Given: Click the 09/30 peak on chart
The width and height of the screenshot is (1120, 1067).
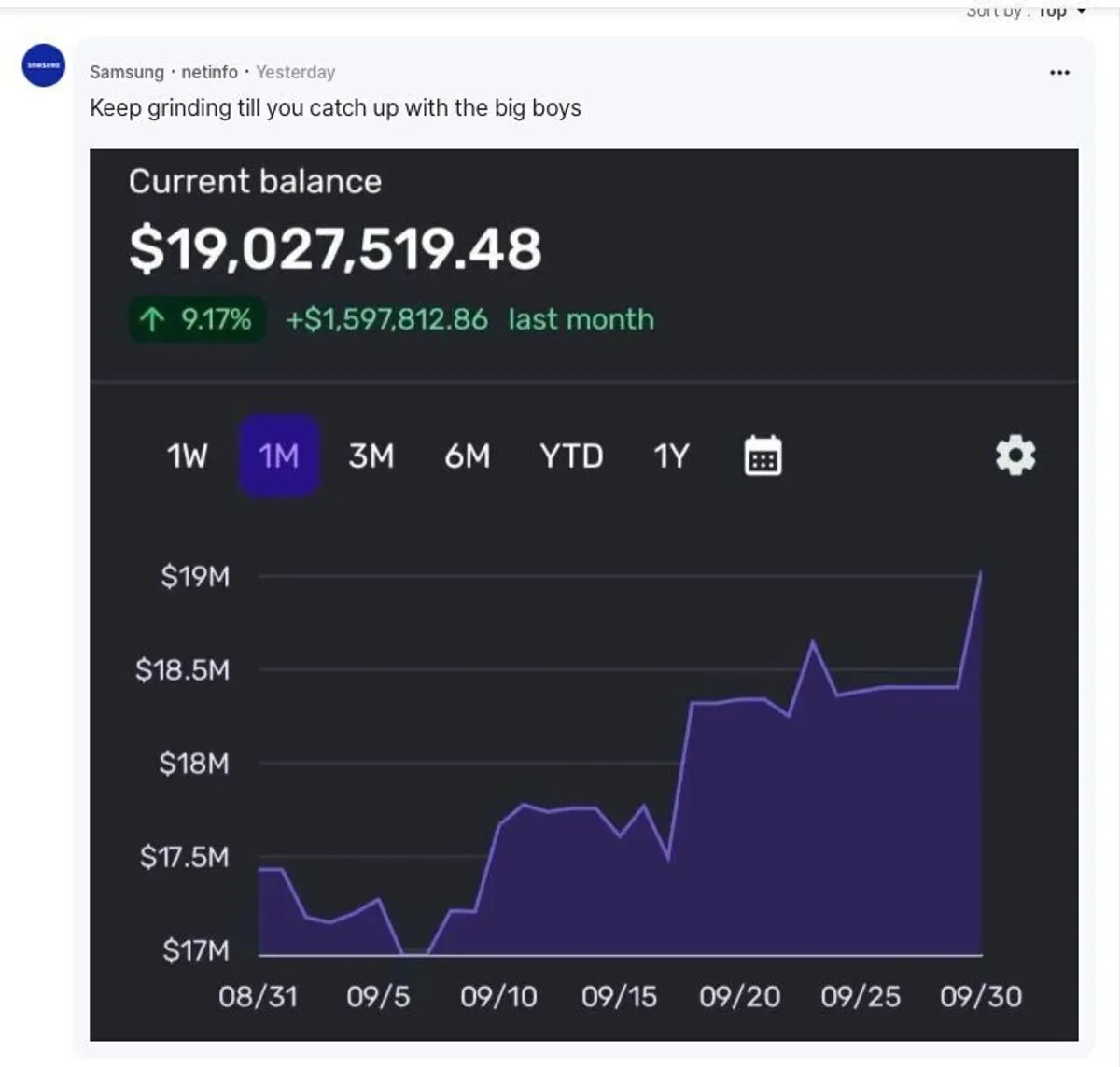Looking at the screenshot, I should (x=980, y=572).
